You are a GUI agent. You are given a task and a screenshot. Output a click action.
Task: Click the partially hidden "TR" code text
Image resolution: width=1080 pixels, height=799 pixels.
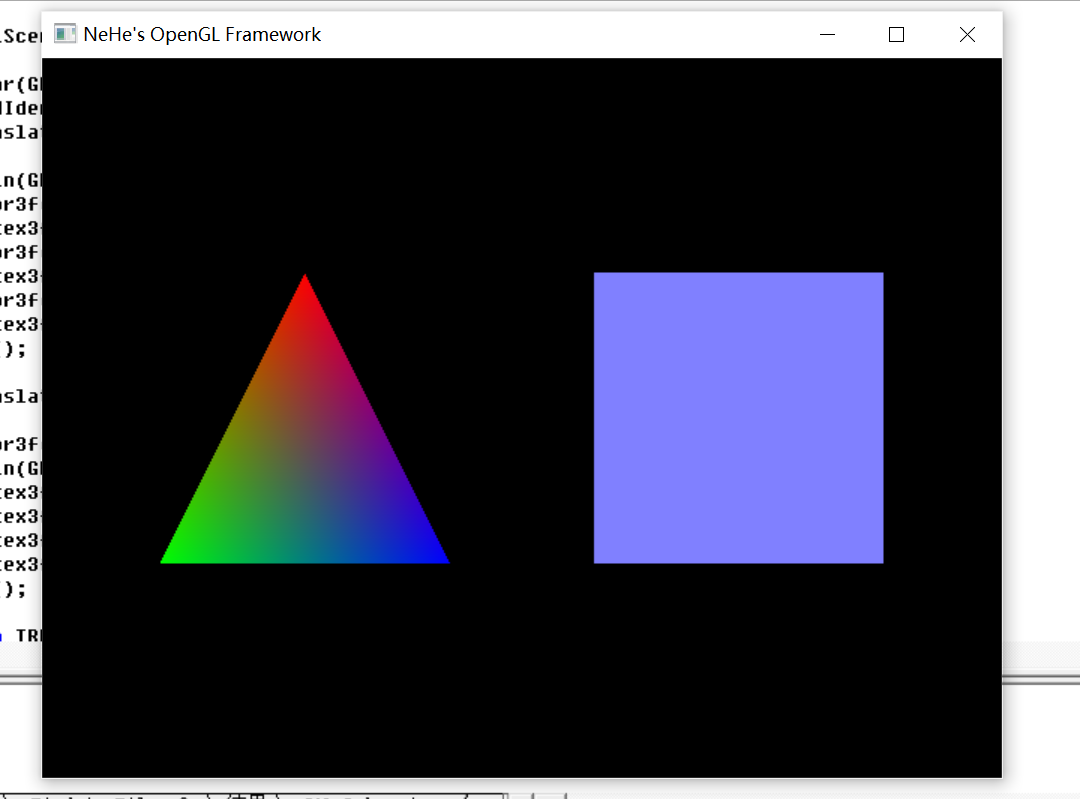[28, 635]
